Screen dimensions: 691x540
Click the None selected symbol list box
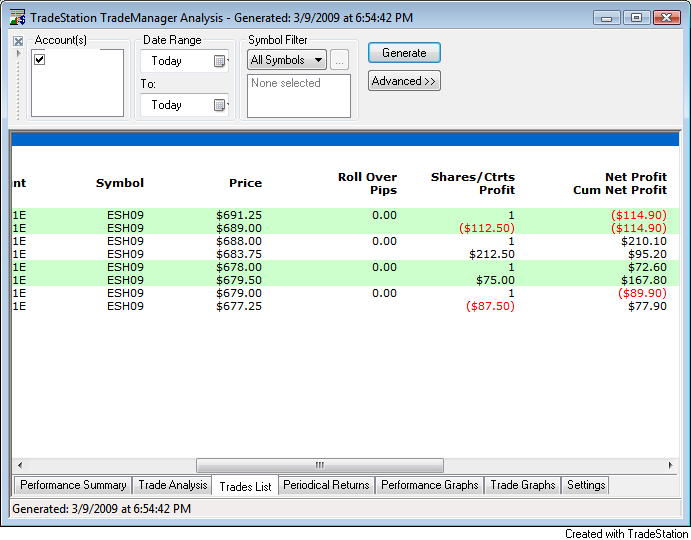[x=299, y=96]
